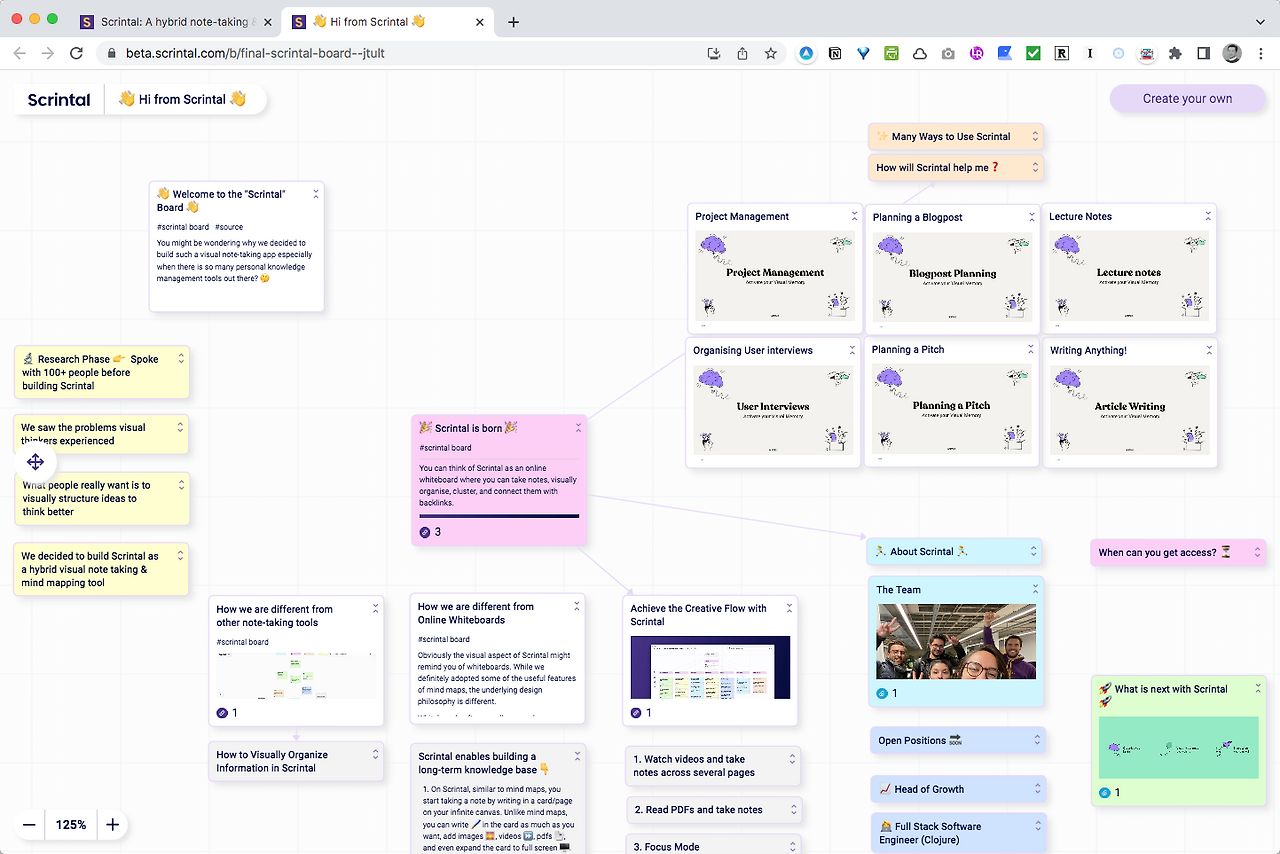This screenshot has width=1280, height=854.
Task: Click backlink icon on Achieve the Creative Flow card
Action: 636,713
